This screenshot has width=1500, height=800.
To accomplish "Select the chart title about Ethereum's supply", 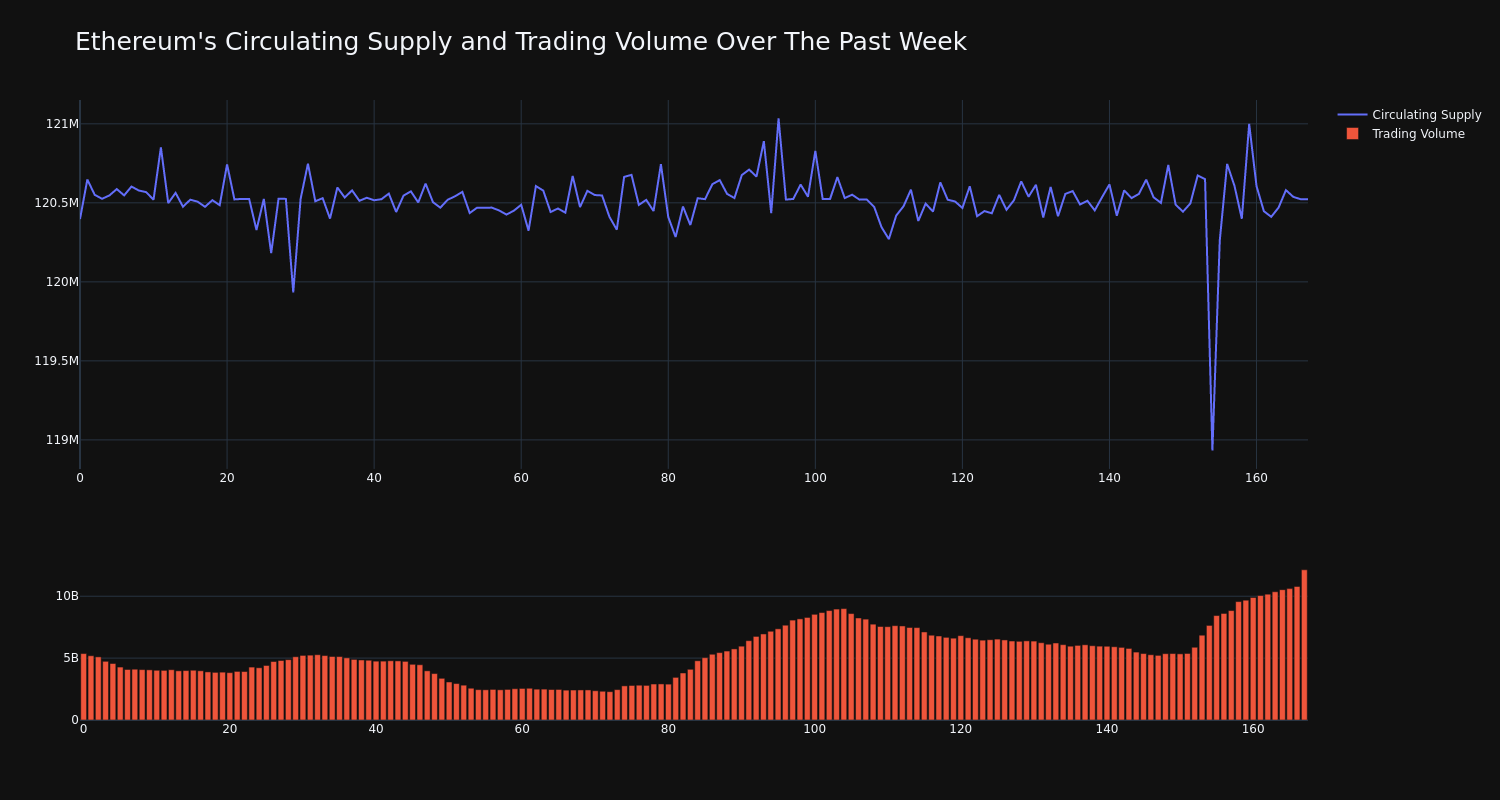I will coord(521,42).
